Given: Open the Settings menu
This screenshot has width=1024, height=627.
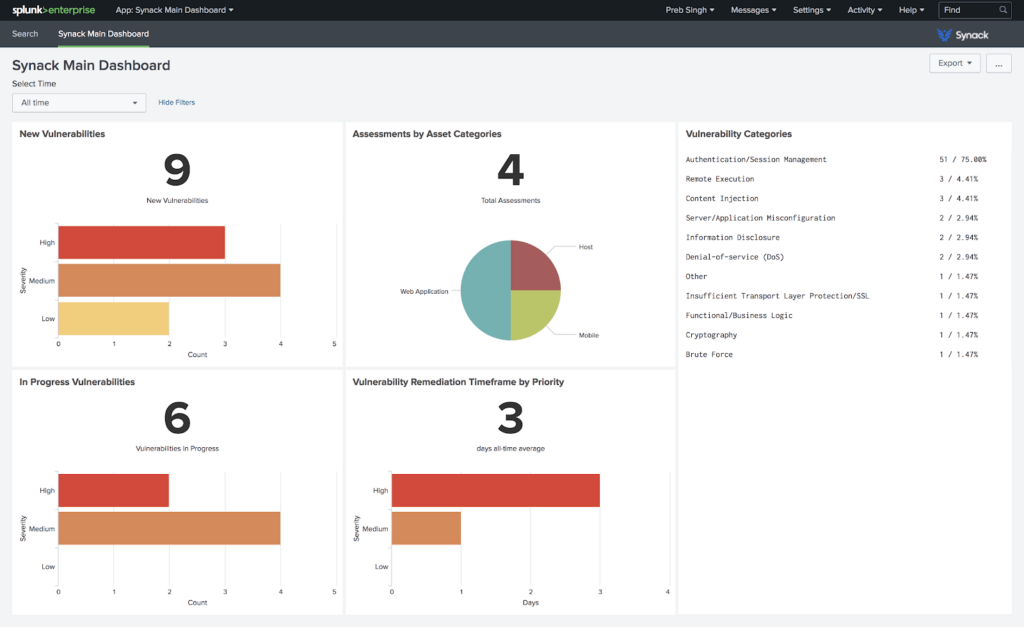Looking at the screenshot, I should 814,10.
